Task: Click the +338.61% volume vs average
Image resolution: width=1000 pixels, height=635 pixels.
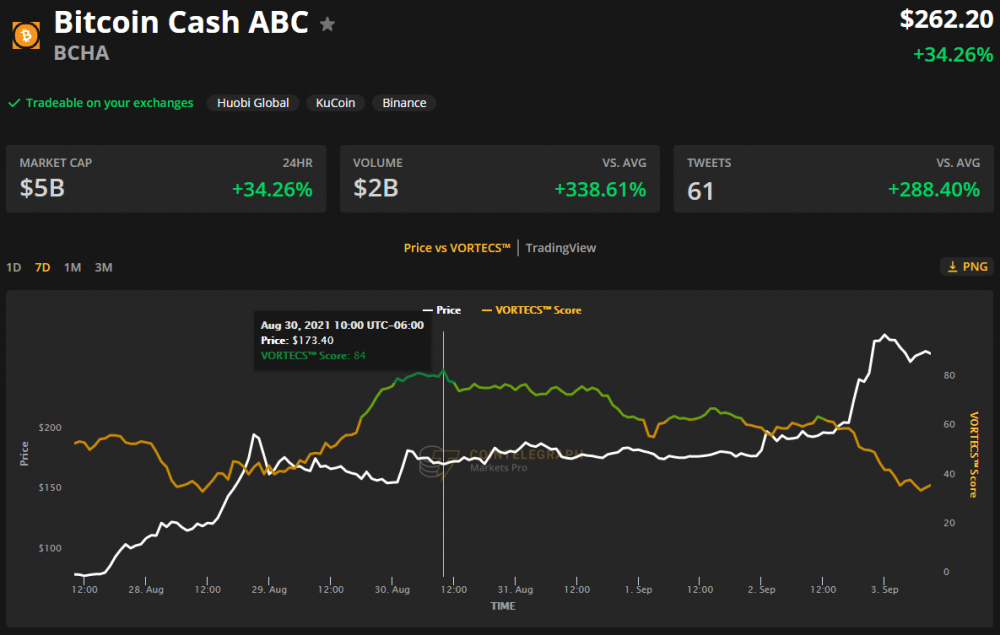Action: click(x=600, y=189)
